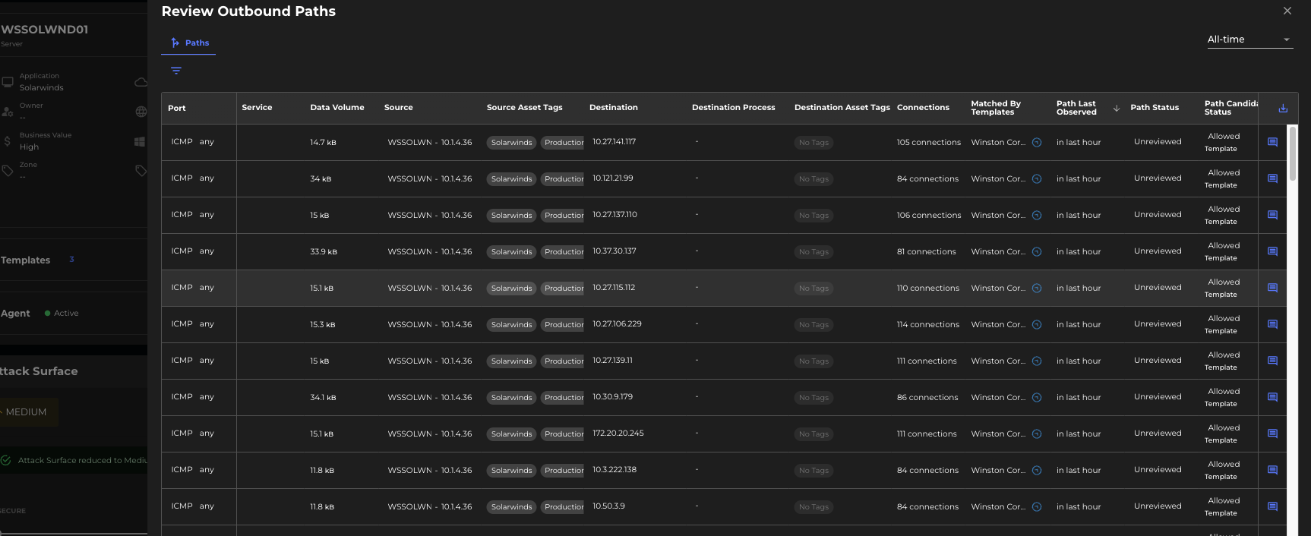Open comment icon for 10.30.9.179 row
Viewport: 1311px width, 536px height.
coord(1273,397)
